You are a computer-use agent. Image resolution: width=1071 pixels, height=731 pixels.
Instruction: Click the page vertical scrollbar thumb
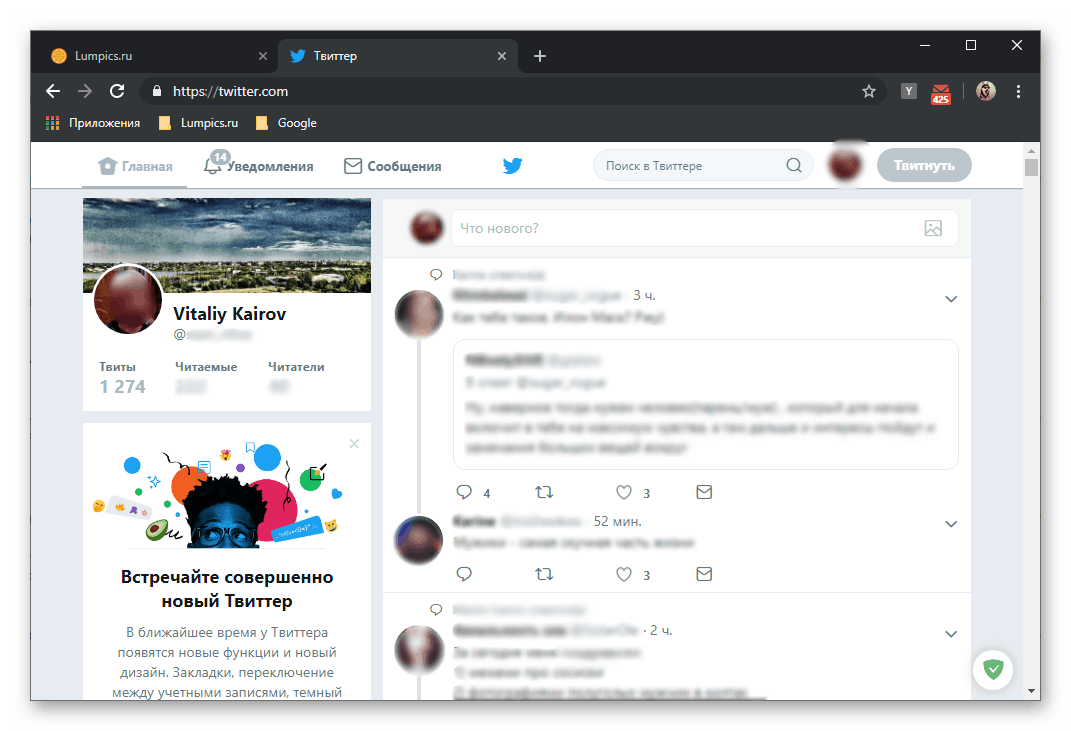pos(1031,167)
